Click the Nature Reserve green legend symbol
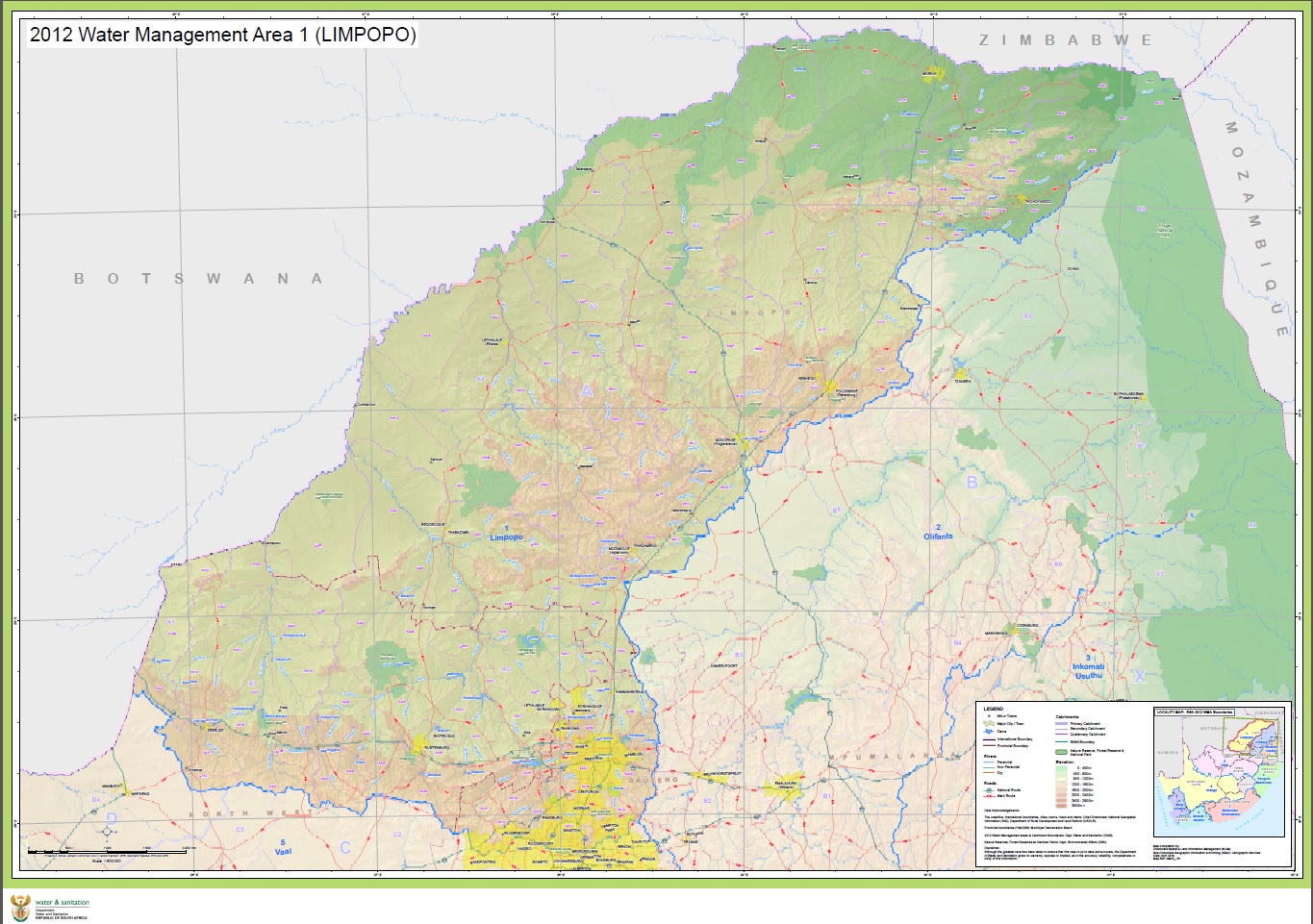The height and width of the screenshot is (924, 1313). point(1061,752)
